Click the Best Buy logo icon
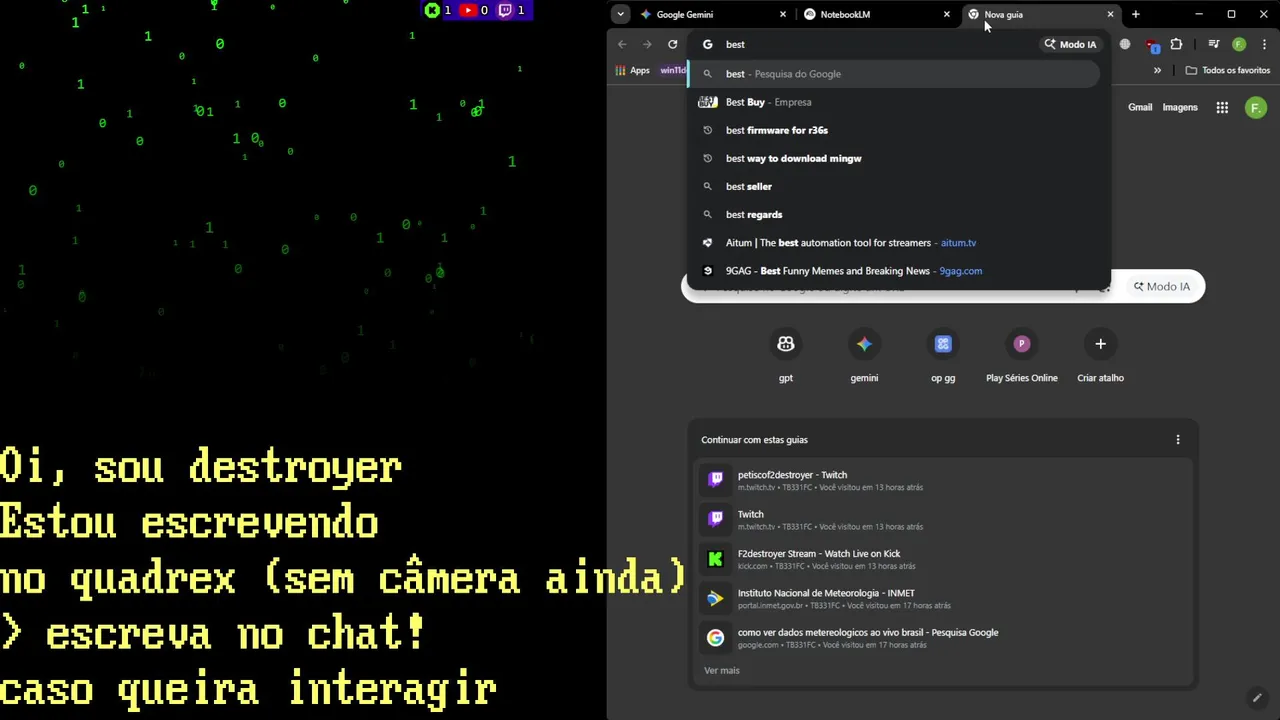The height and width of the screenshot is (720, 1280). [x=707, y=102]
